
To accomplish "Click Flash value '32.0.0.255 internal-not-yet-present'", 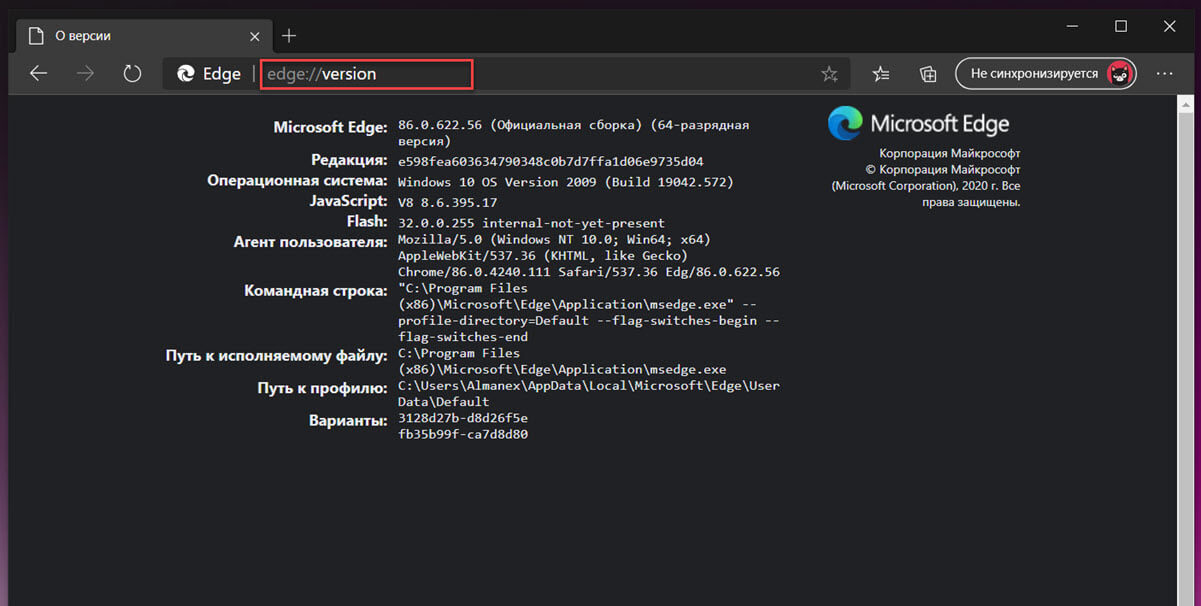I will tap(531, 223).
